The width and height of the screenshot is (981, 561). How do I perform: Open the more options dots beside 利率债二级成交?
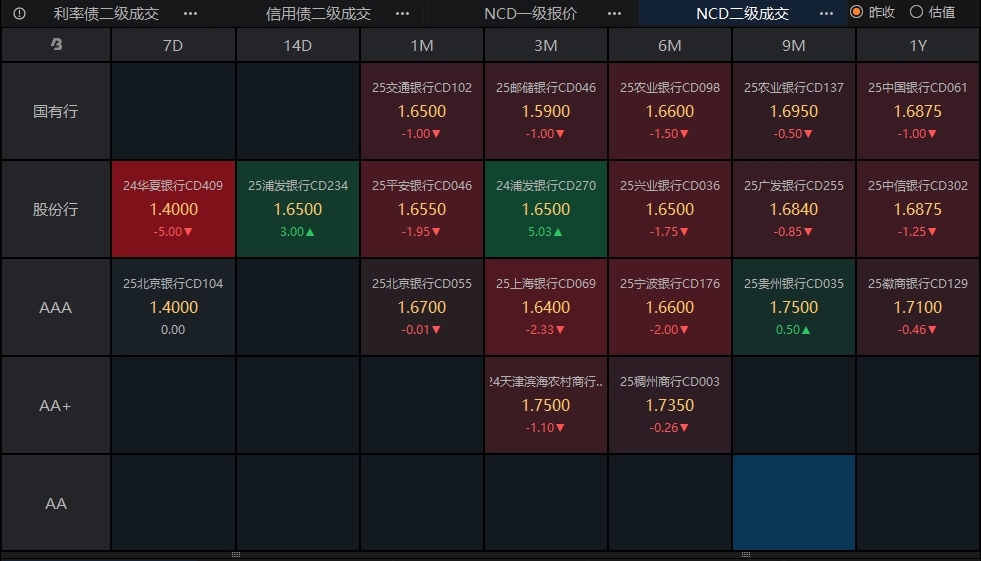(190, 13)
